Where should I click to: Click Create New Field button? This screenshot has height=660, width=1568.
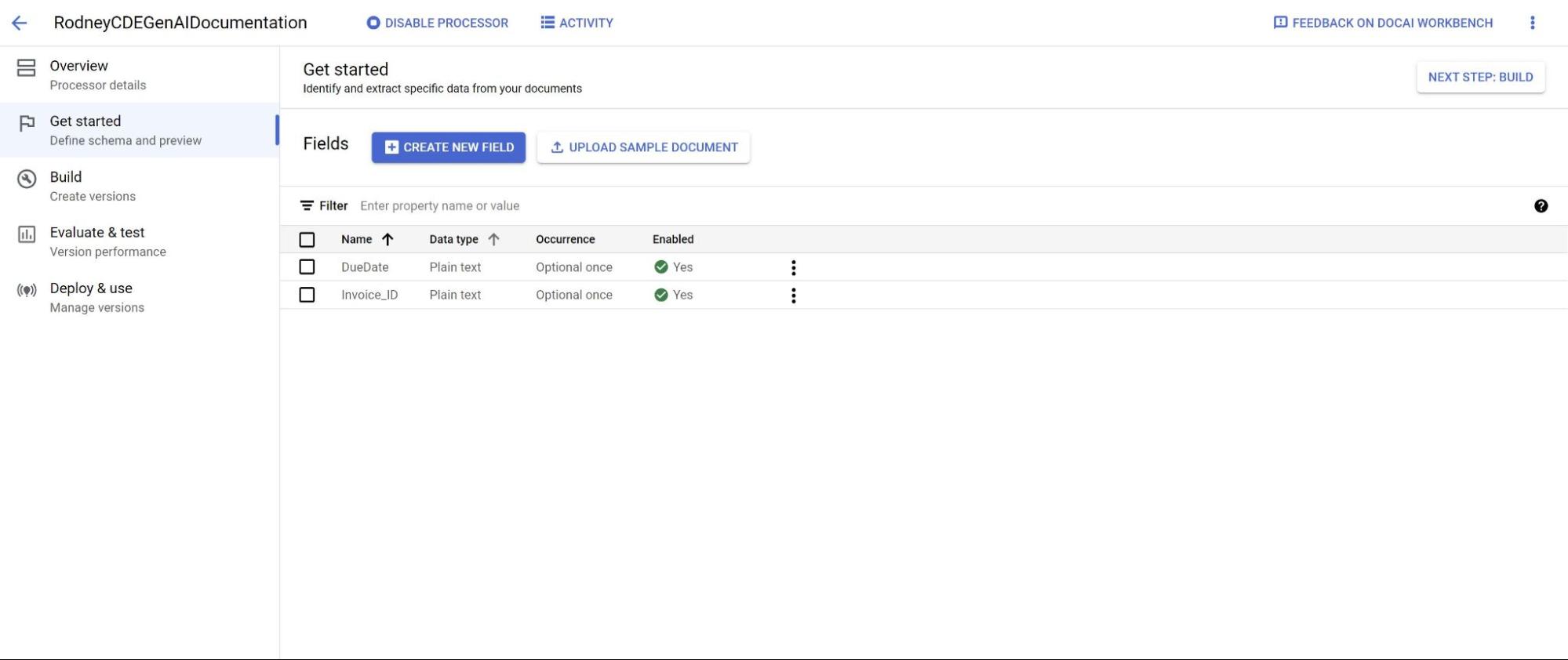click(448, 147)
